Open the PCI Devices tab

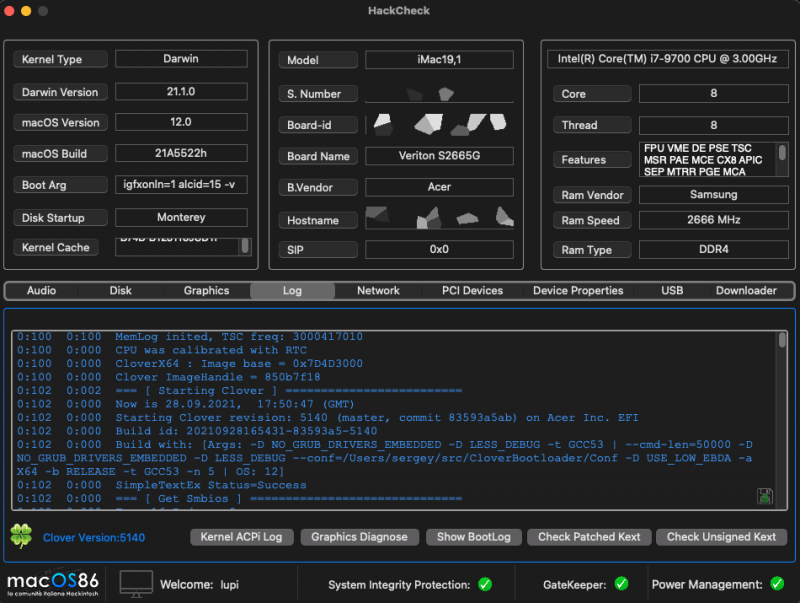(x=472, y=291)
